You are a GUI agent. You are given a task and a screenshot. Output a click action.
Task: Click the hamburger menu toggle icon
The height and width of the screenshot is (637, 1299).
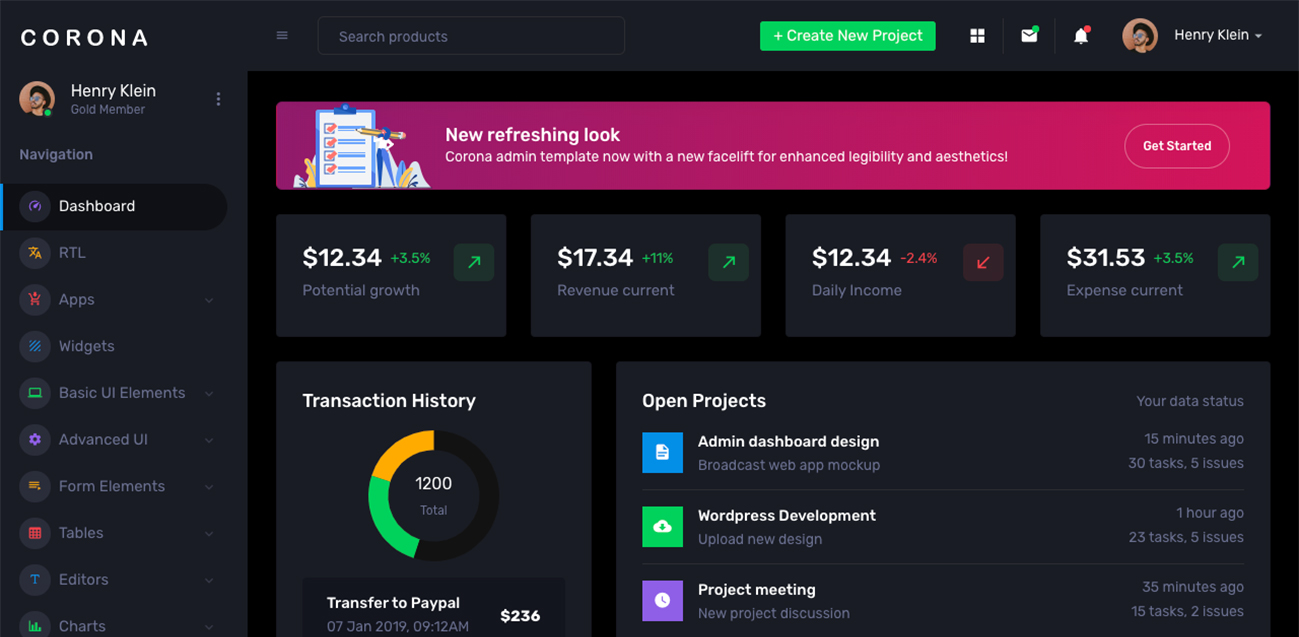point(282,36)
